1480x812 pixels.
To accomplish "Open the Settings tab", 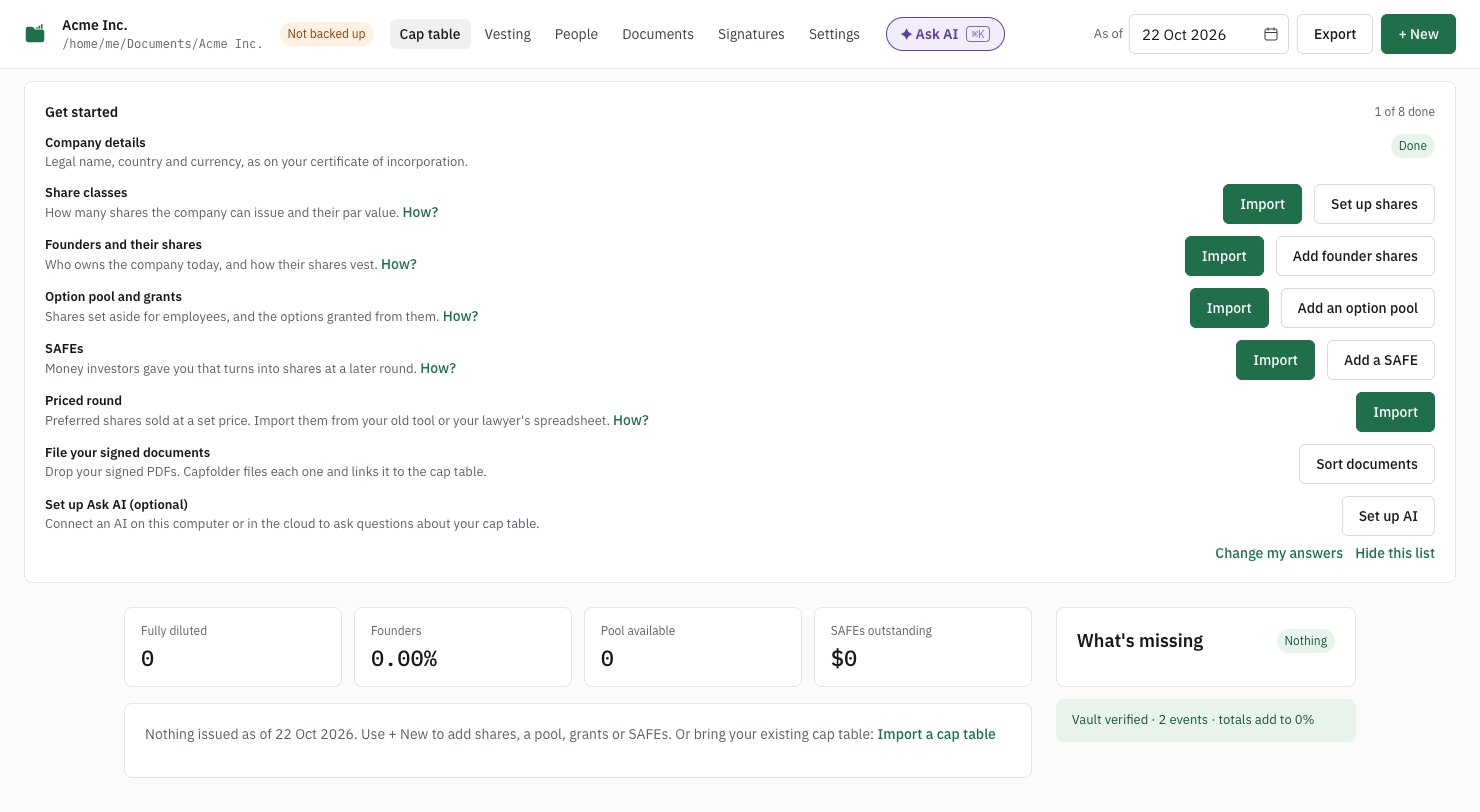I will point(834,34).
